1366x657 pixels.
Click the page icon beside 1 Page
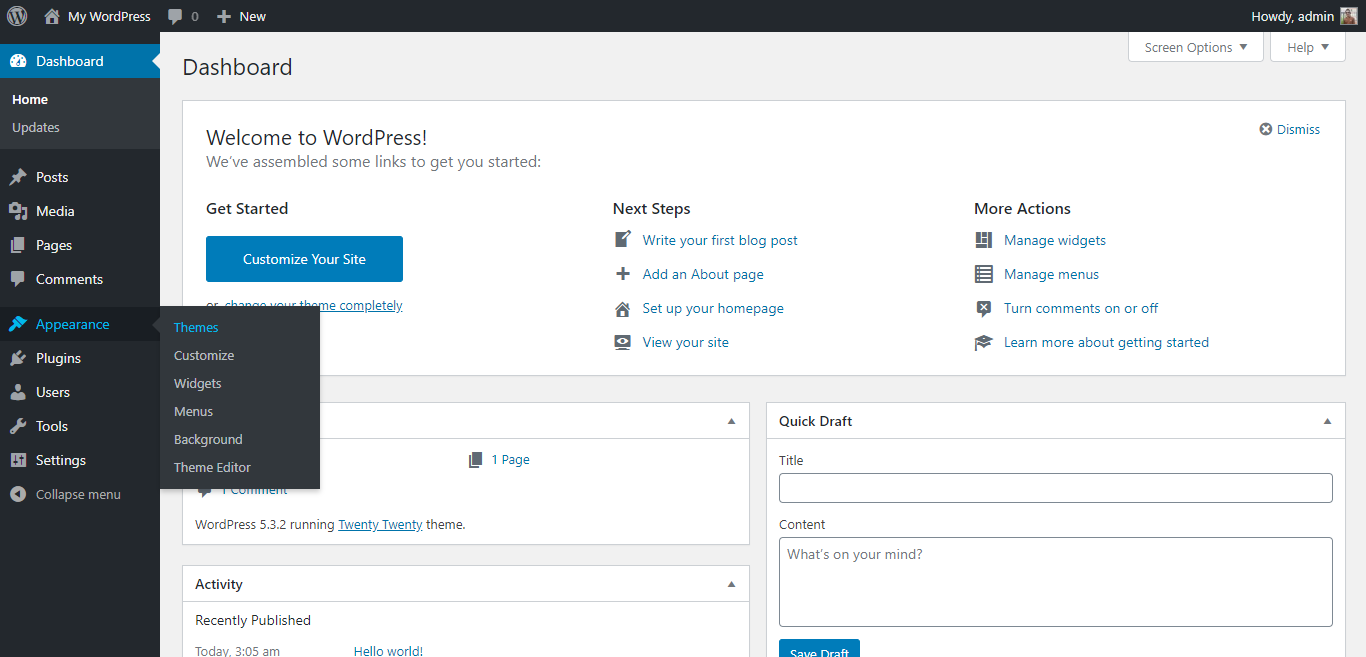[x=475, y=460]
